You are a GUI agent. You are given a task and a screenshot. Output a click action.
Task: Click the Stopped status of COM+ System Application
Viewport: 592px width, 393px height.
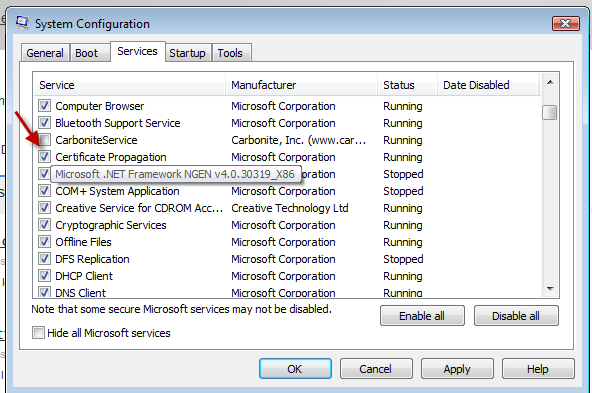click(403, 191)
